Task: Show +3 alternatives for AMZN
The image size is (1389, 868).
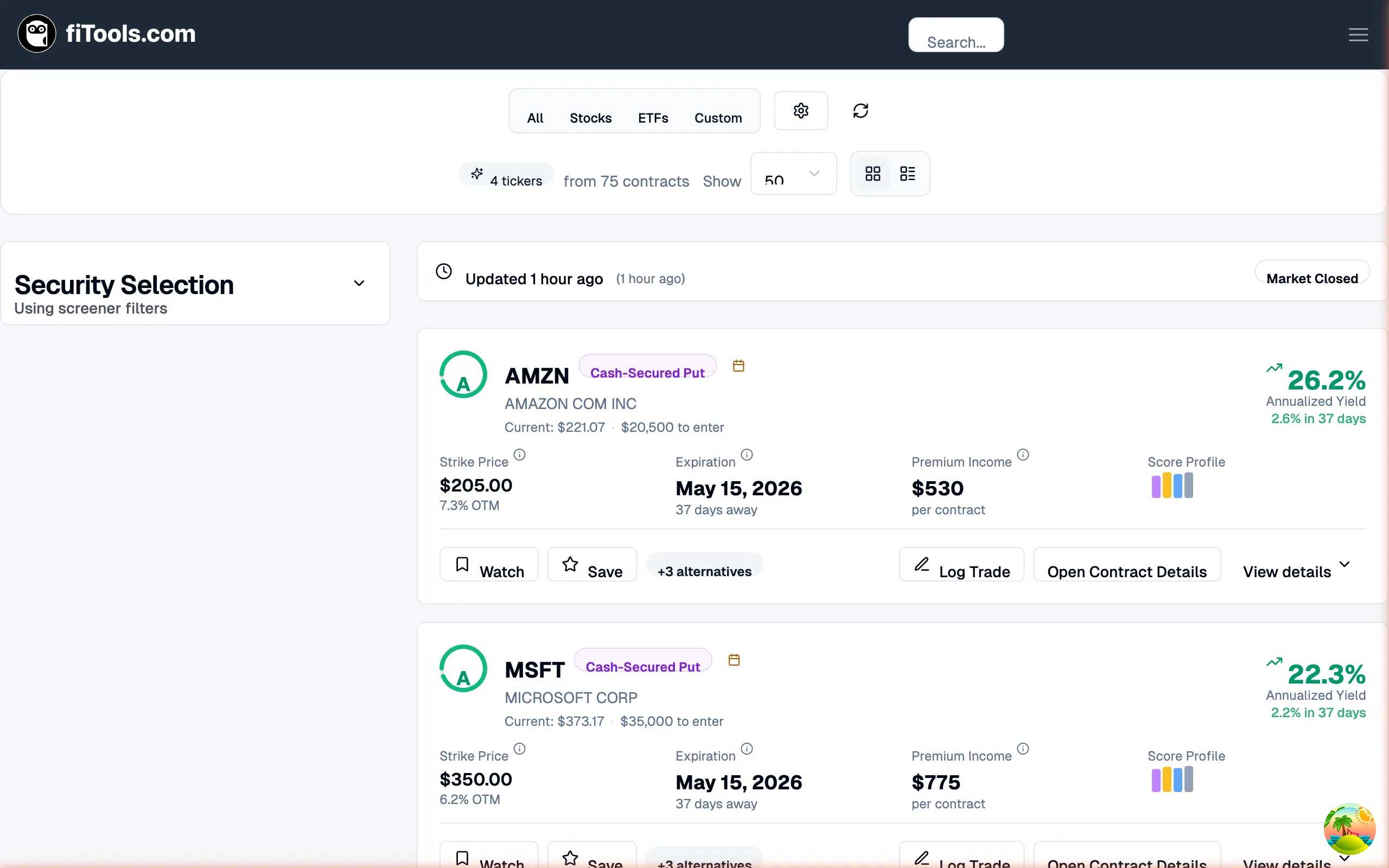Action: [x=704, y=565]
